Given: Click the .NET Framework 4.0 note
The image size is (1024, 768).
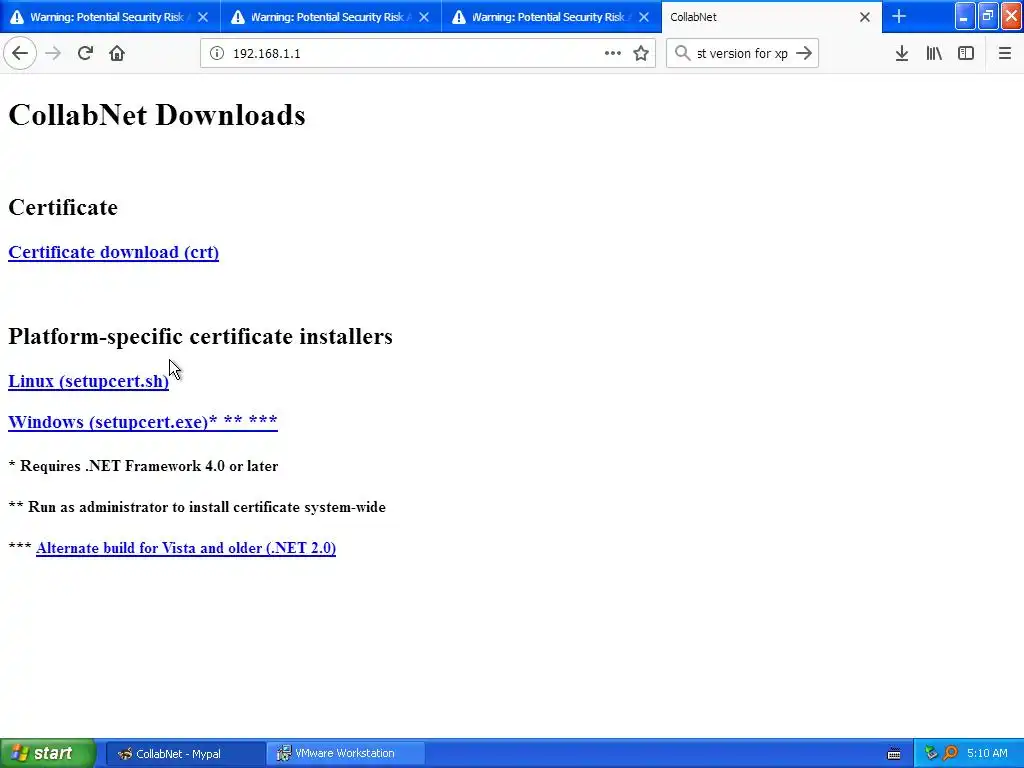Looking at the screenshot, I should [144, 466].
